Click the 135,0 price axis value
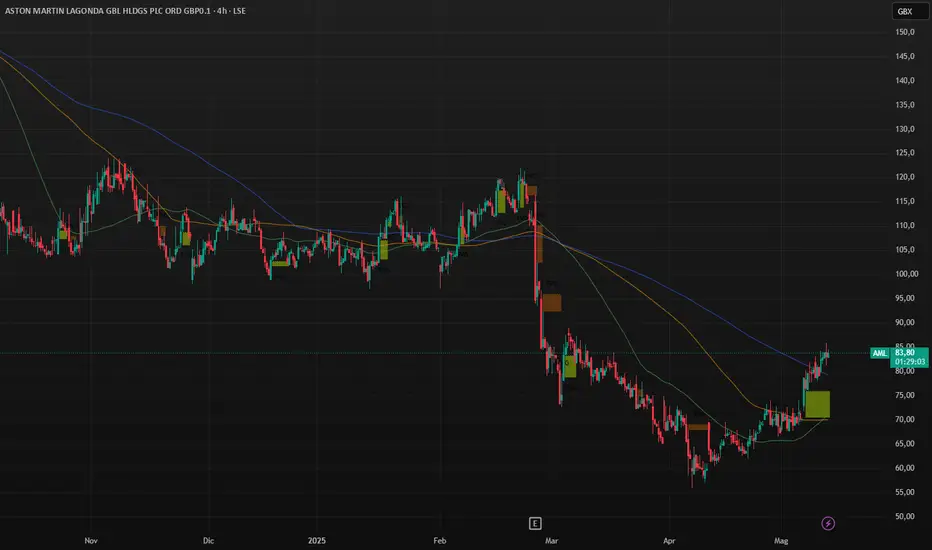Screen dimensions: 932x550 click(x=905, y=105)
